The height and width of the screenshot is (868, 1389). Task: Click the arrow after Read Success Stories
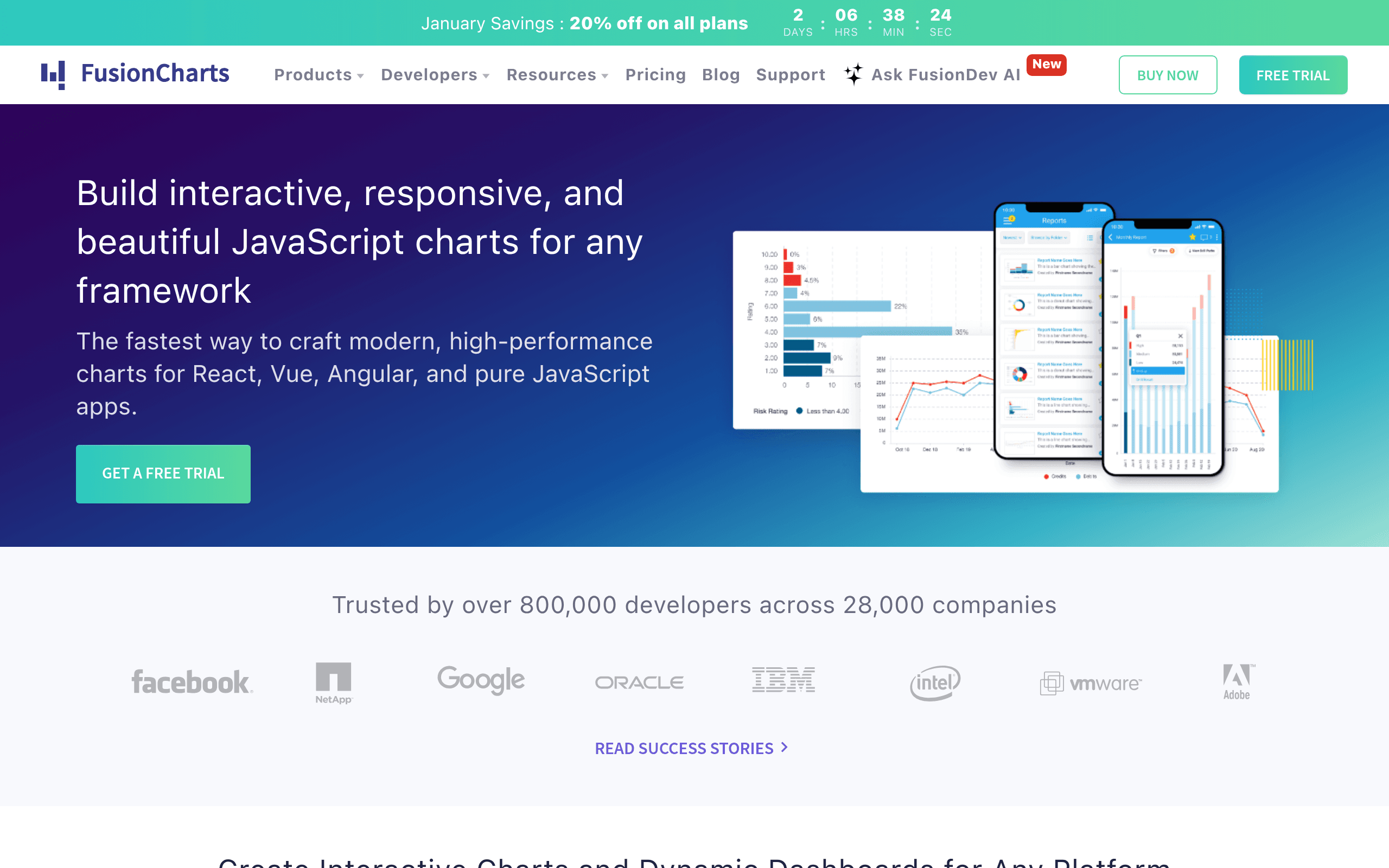785,748
